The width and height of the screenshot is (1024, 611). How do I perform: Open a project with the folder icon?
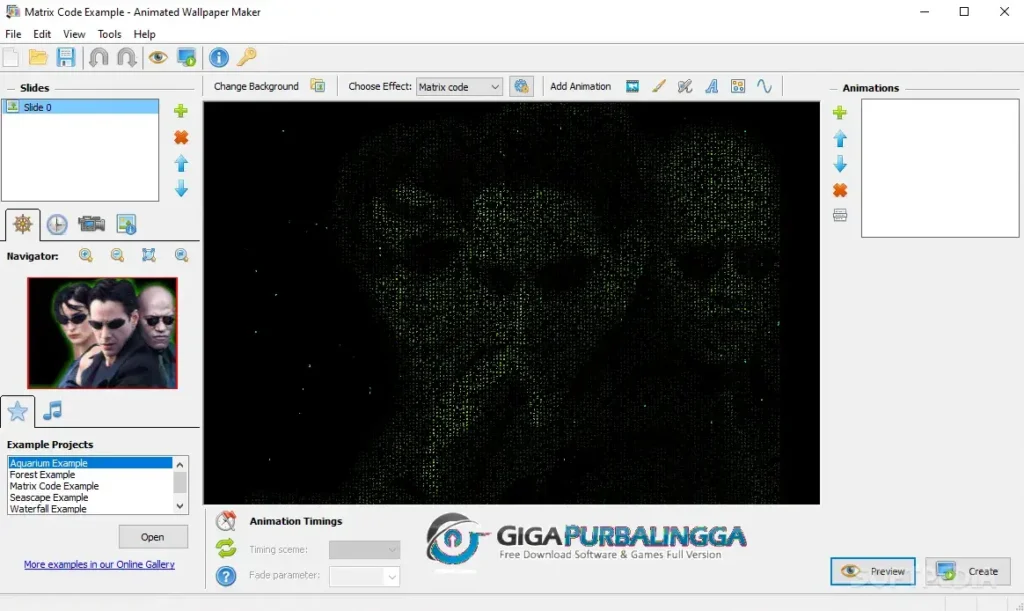(x=39, y=57)
